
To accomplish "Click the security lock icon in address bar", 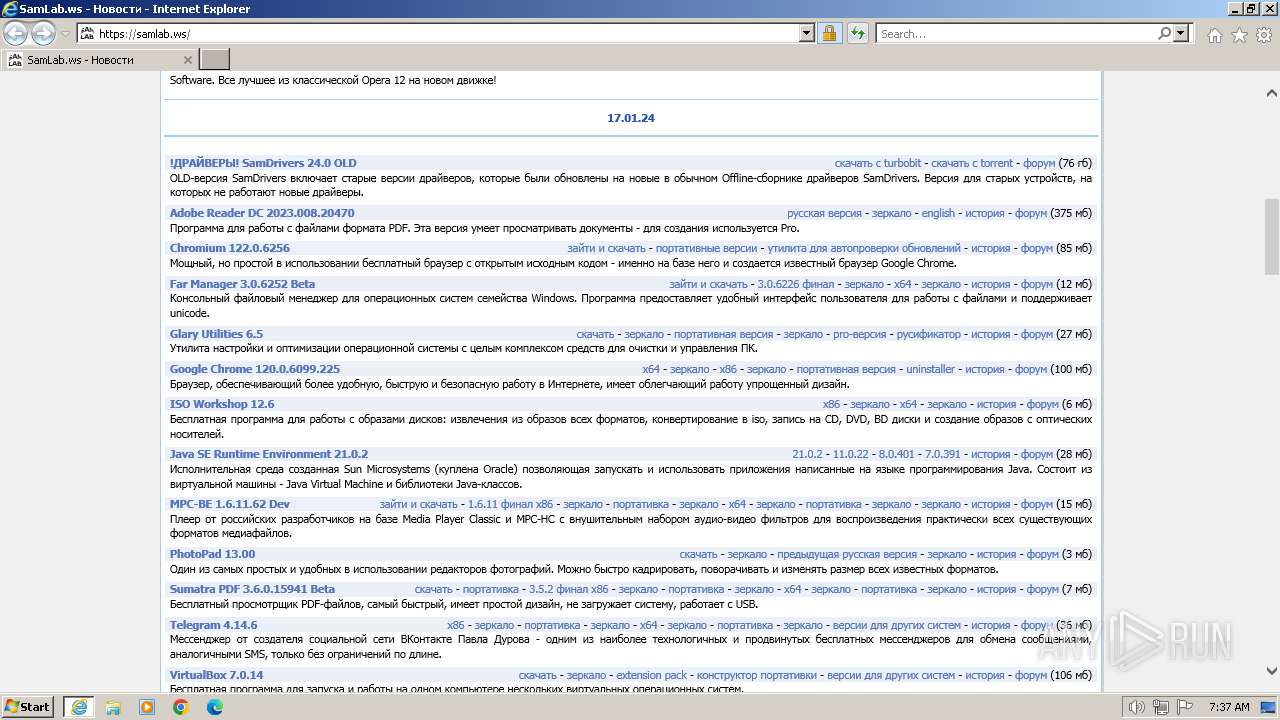I will click(x=829, y=33).
